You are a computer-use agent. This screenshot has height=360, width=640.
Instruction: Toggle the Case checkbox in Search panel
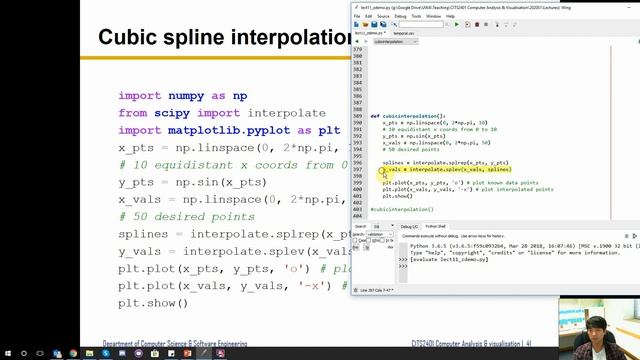pos(355,240)
